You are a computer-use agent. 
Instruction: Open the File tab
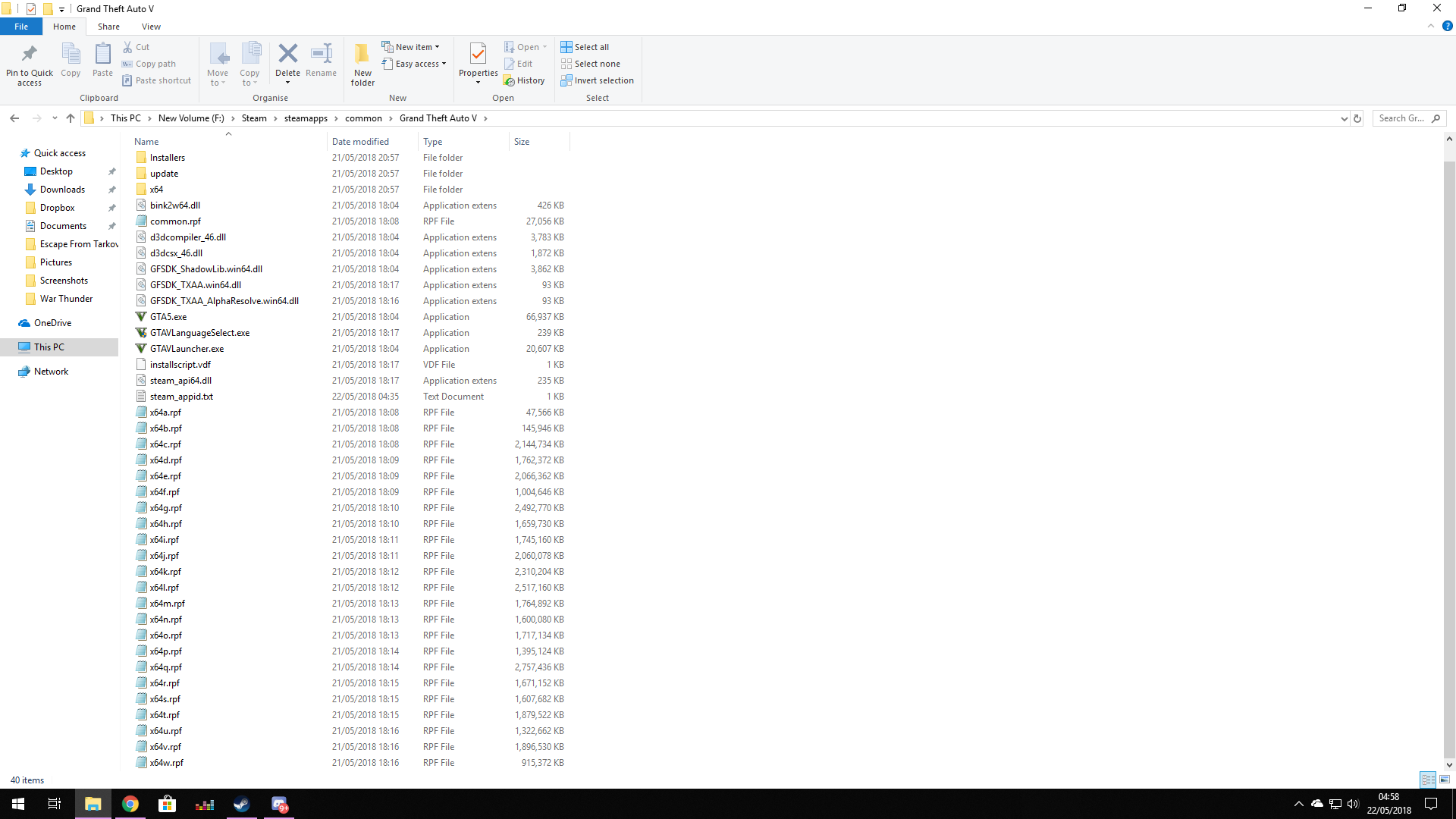pyautogui.click(x=21, y=27)
